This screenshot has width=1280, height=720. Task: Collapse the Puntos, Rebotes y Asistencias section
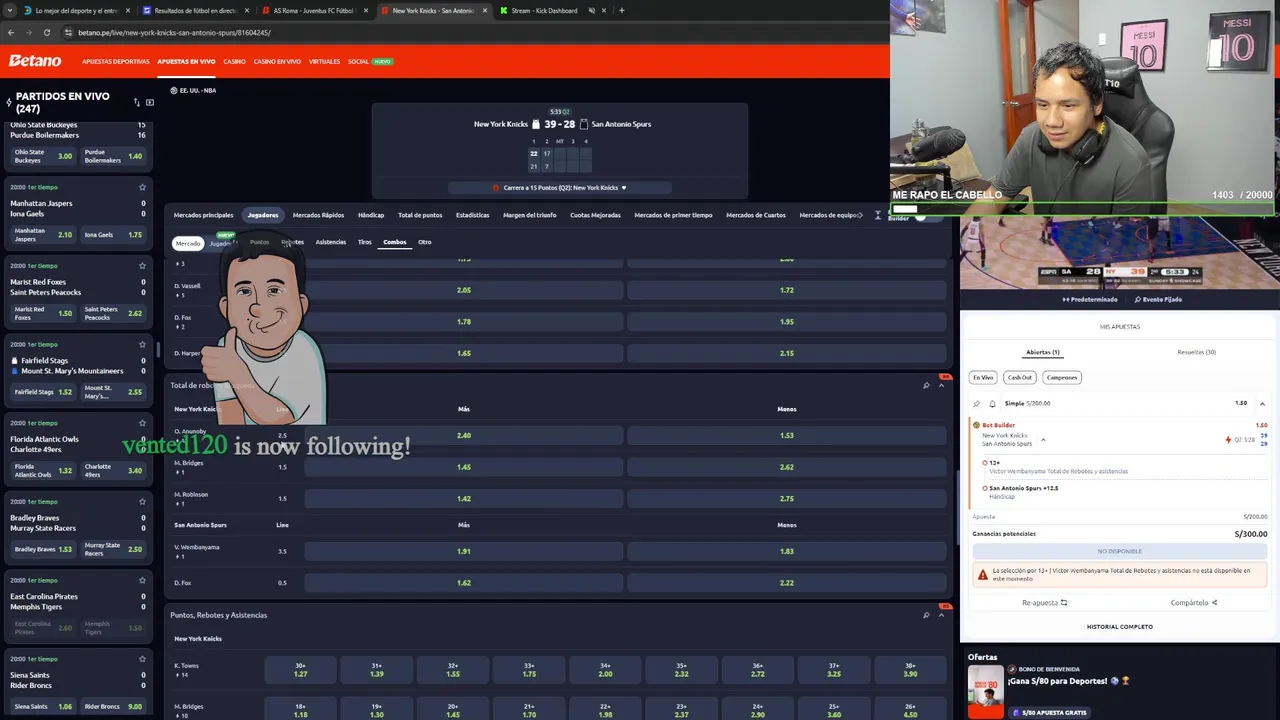tap(941, 615)
